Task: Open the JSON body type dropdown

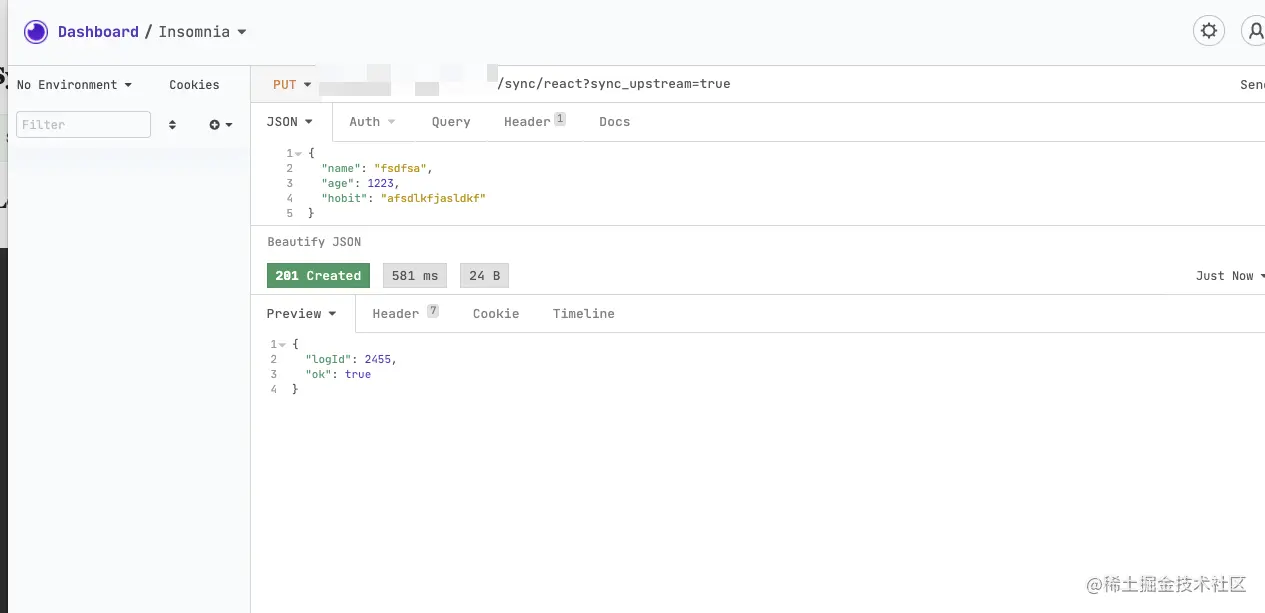Action: pos(290,122)
